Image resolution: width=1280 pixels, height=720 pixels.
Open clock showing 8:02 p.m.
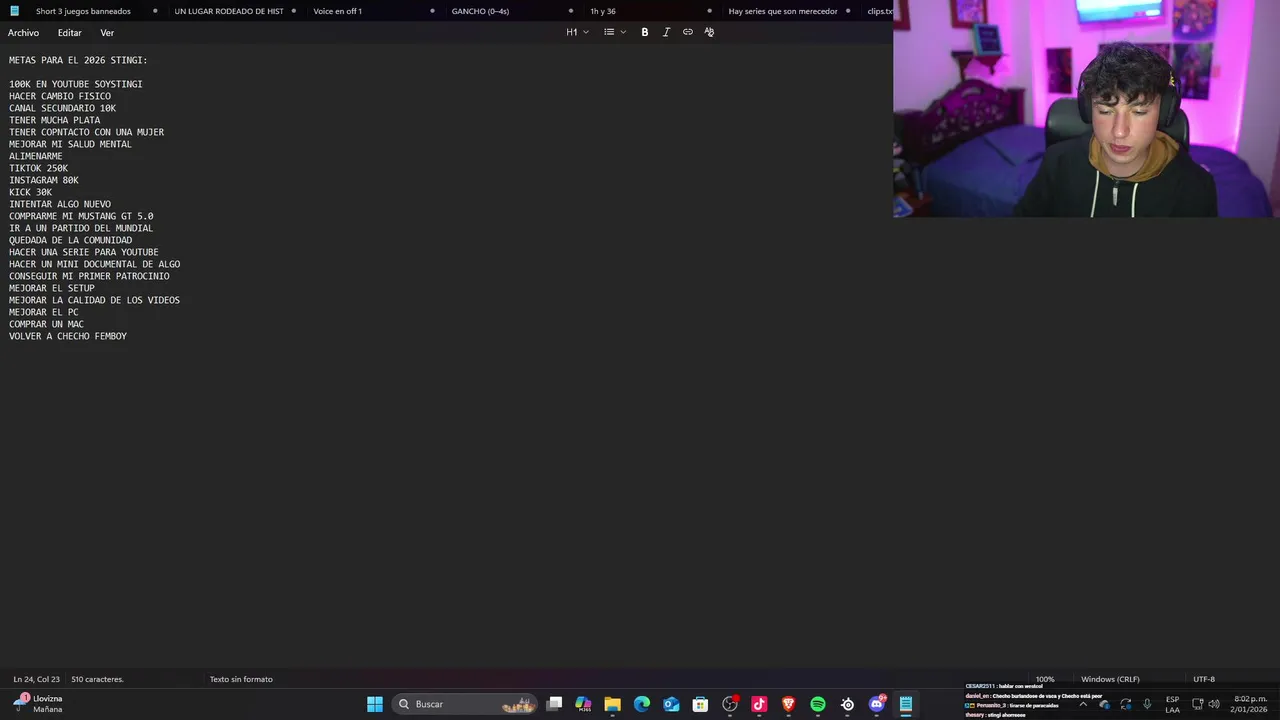click(1250, 704)
